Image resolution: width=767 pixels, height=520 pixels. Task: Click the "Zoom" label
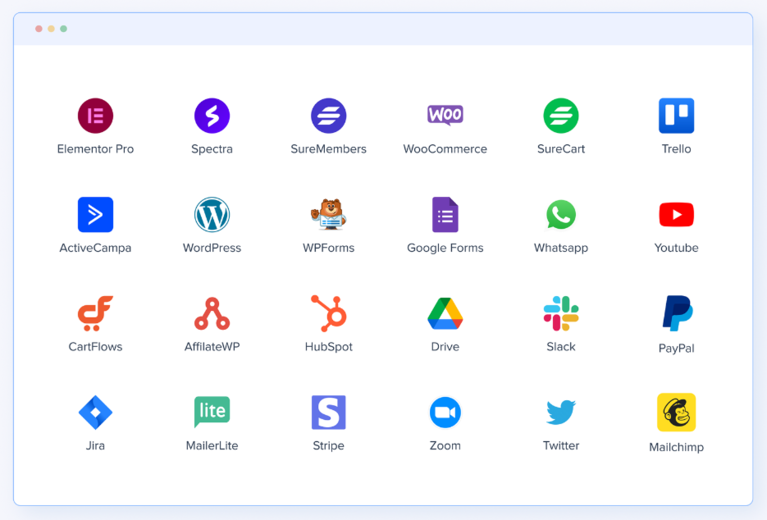point(445,445)
